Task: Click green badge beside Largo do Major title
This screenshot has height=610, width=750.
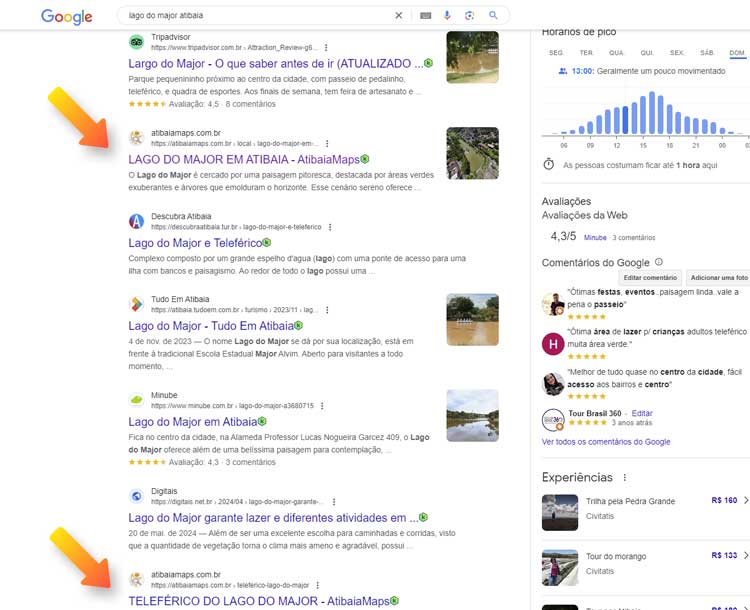Action: tap(429, 63)
